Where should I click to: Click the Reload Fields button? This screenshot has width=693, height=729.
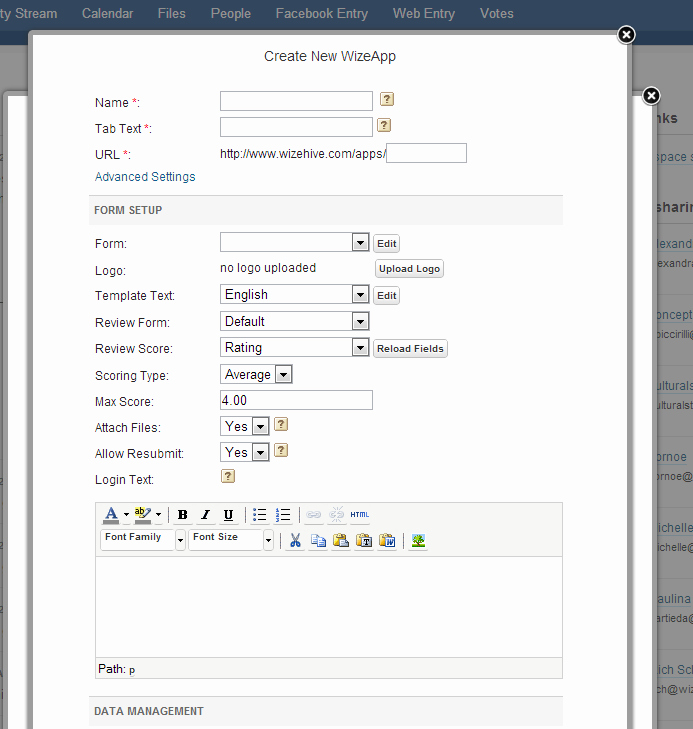pyautogui.click(x=410, y=349)
